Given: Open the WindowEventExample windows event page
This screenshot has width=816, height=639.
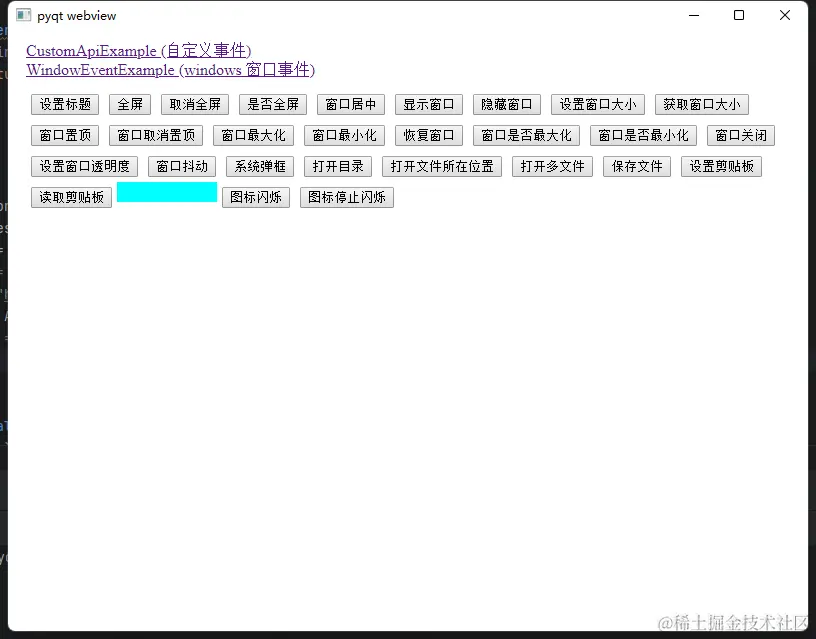Looking at the screenshot, I should click(169, 69).
